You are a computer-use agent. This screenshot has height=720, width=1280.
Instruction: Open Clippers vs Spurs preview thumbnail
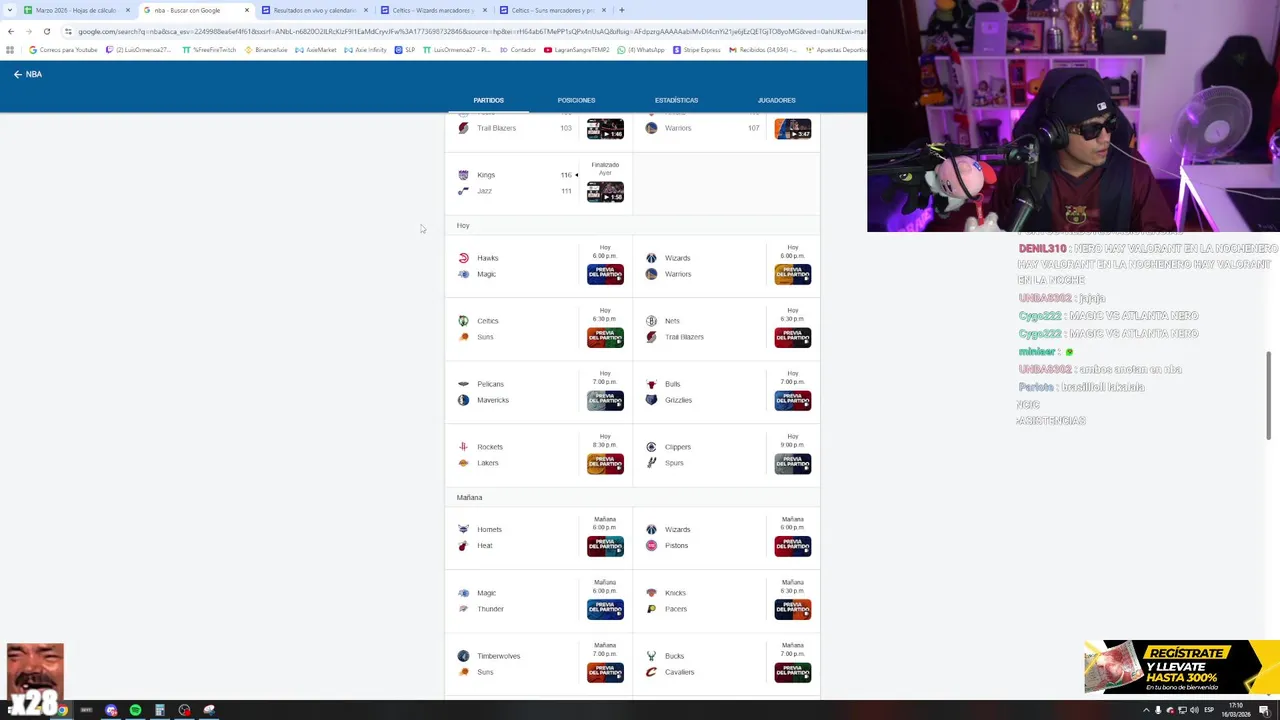793,463
